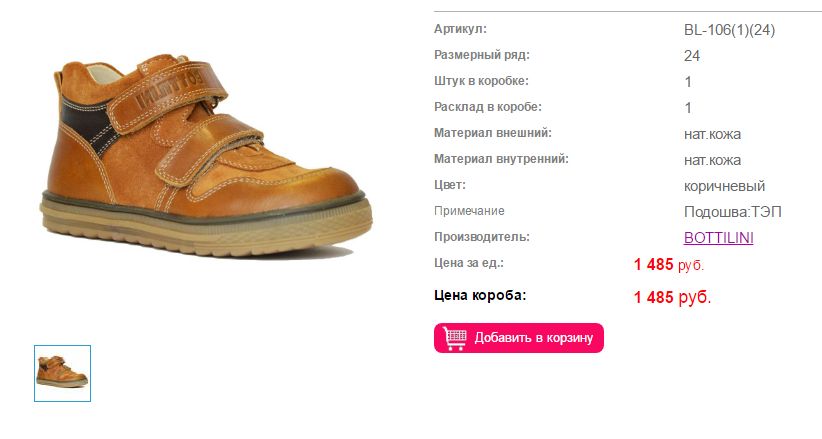Click the Размерный ряд label
Viewport: 822px width, 439px height.
(481, 55)
